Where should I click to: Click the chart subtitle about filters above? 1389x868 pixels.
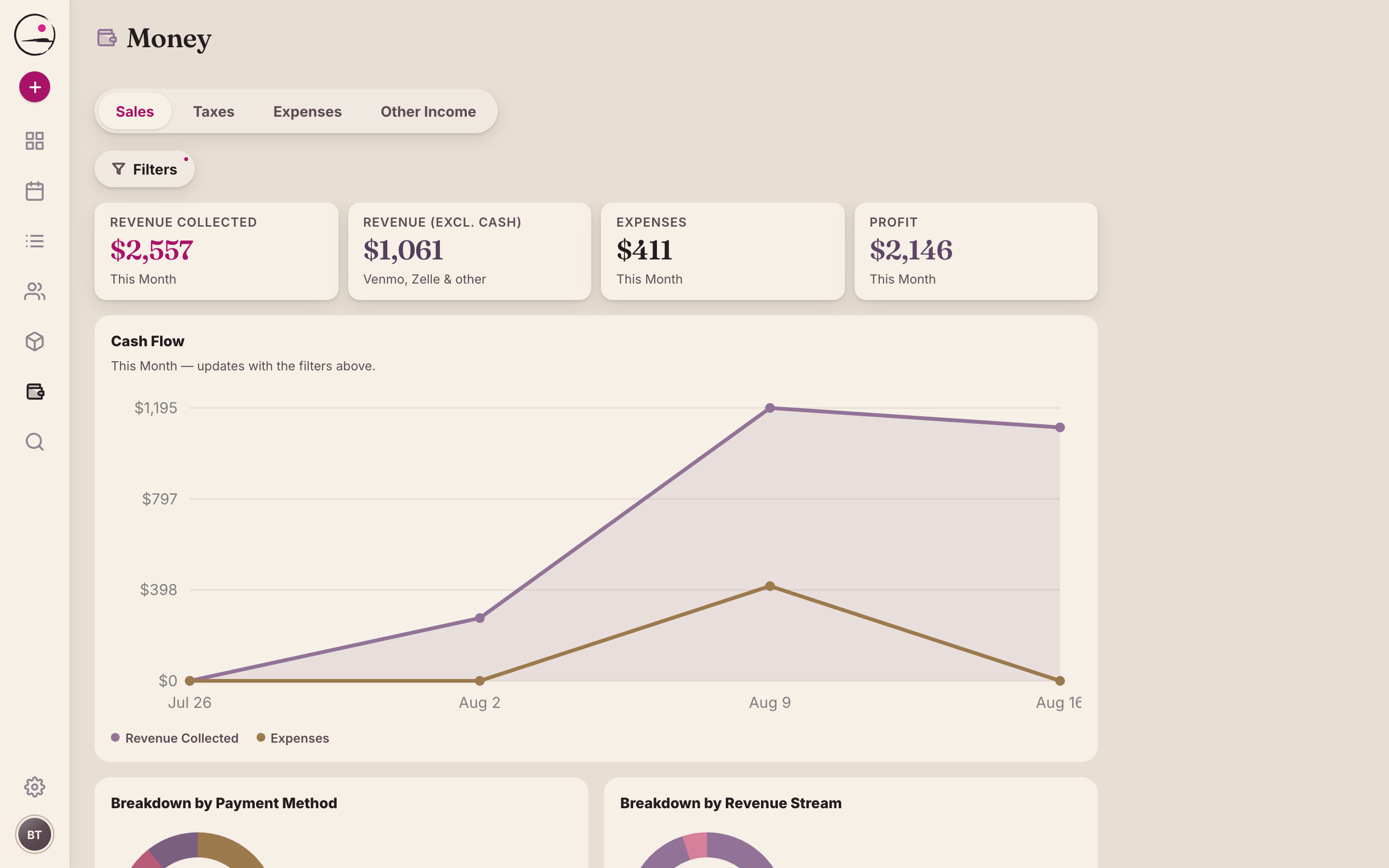pyautogui.click(x=243, y=366)
